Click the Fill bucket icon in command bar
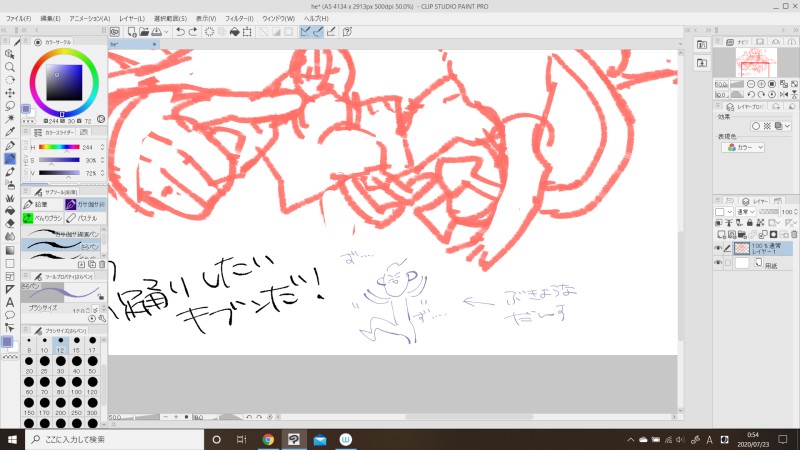This screenshot has height=450, width=800. [x=234, y=32]
